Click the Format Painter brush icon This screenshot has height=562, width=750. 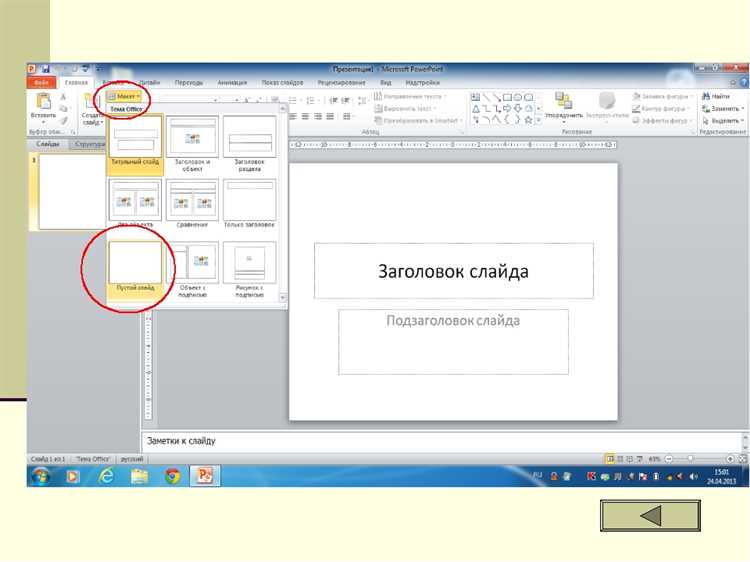pyautogui.click(x=63, y=121)
